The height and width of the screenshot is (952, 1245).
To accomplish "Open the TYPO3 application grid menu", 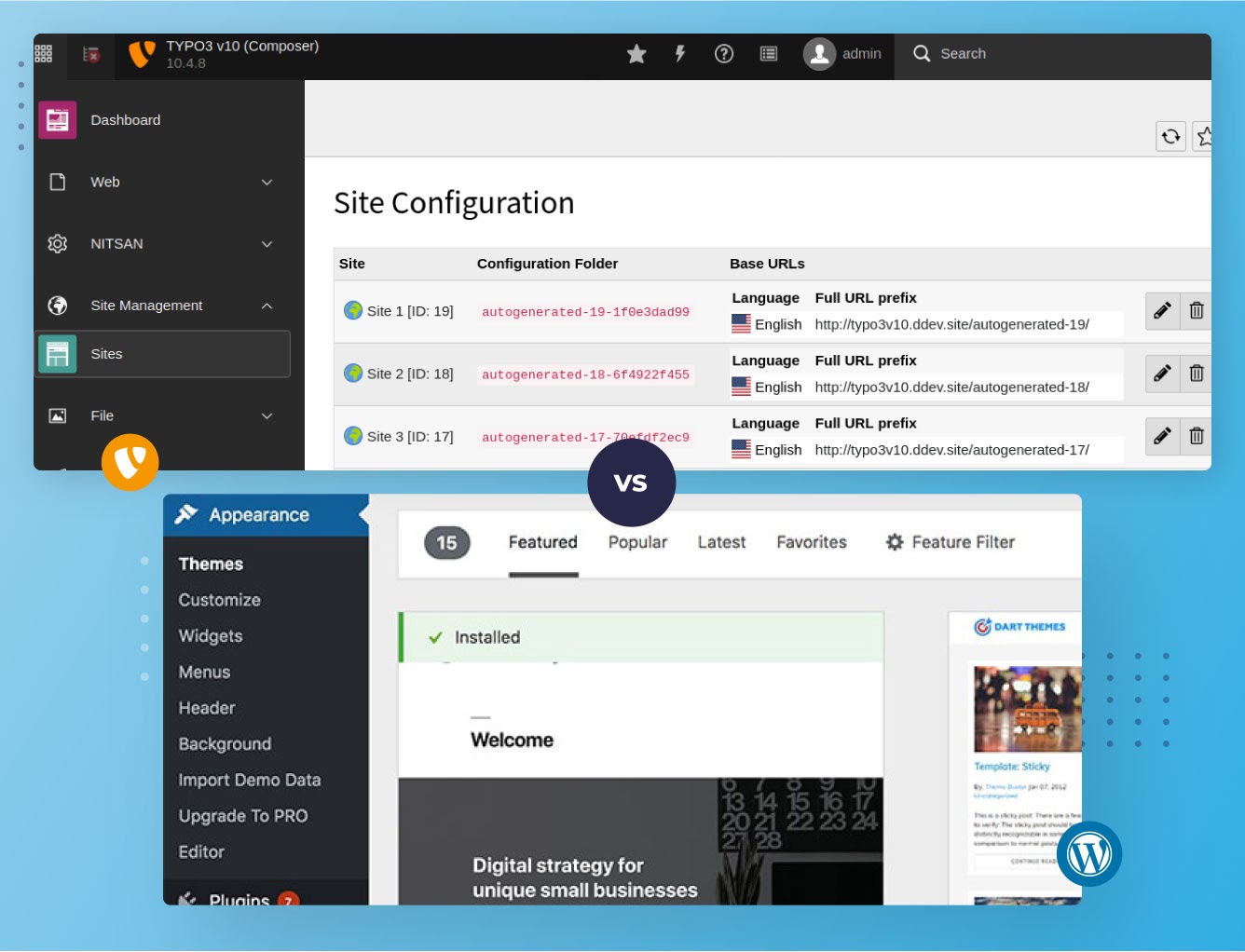I will [x=43, y=53].
